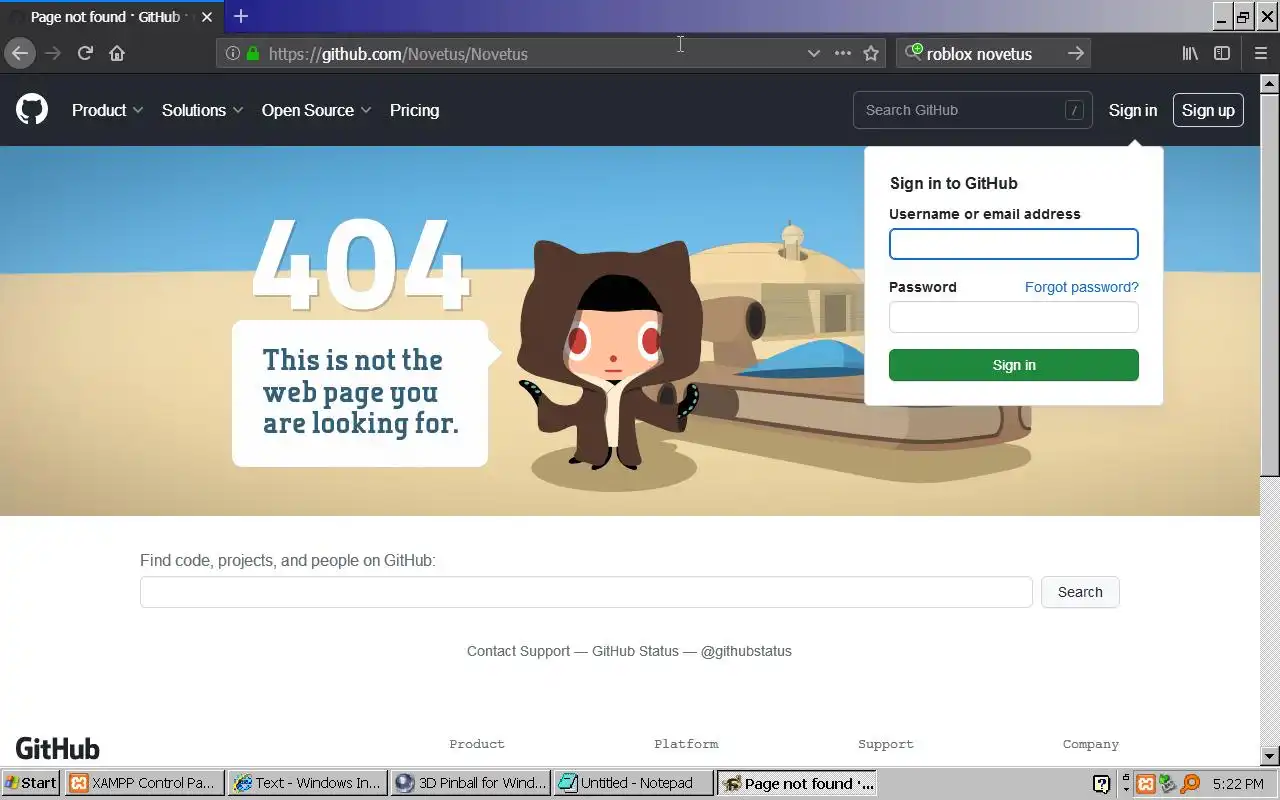The width and height of the screenshot is (1280, 800).
Task: Go back using the browser back arrow
Action: click(x=20, y=53)
